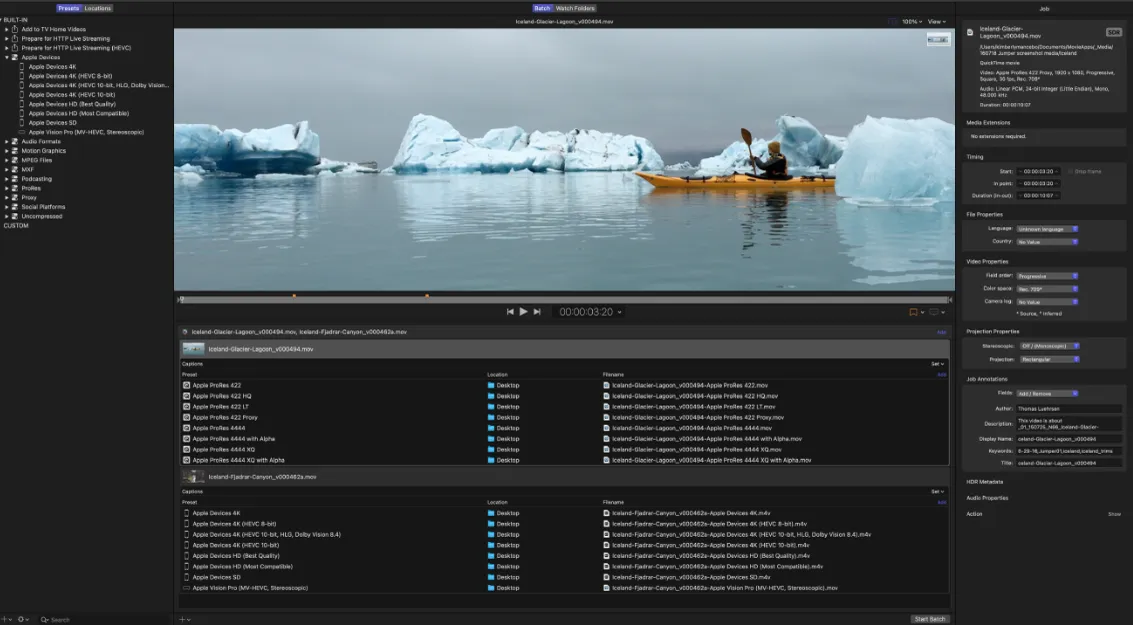Image resolution: width=1133 pixels, height=625 pixels.
Task: Open the Country dropdown
Action: coord(1047,242)
